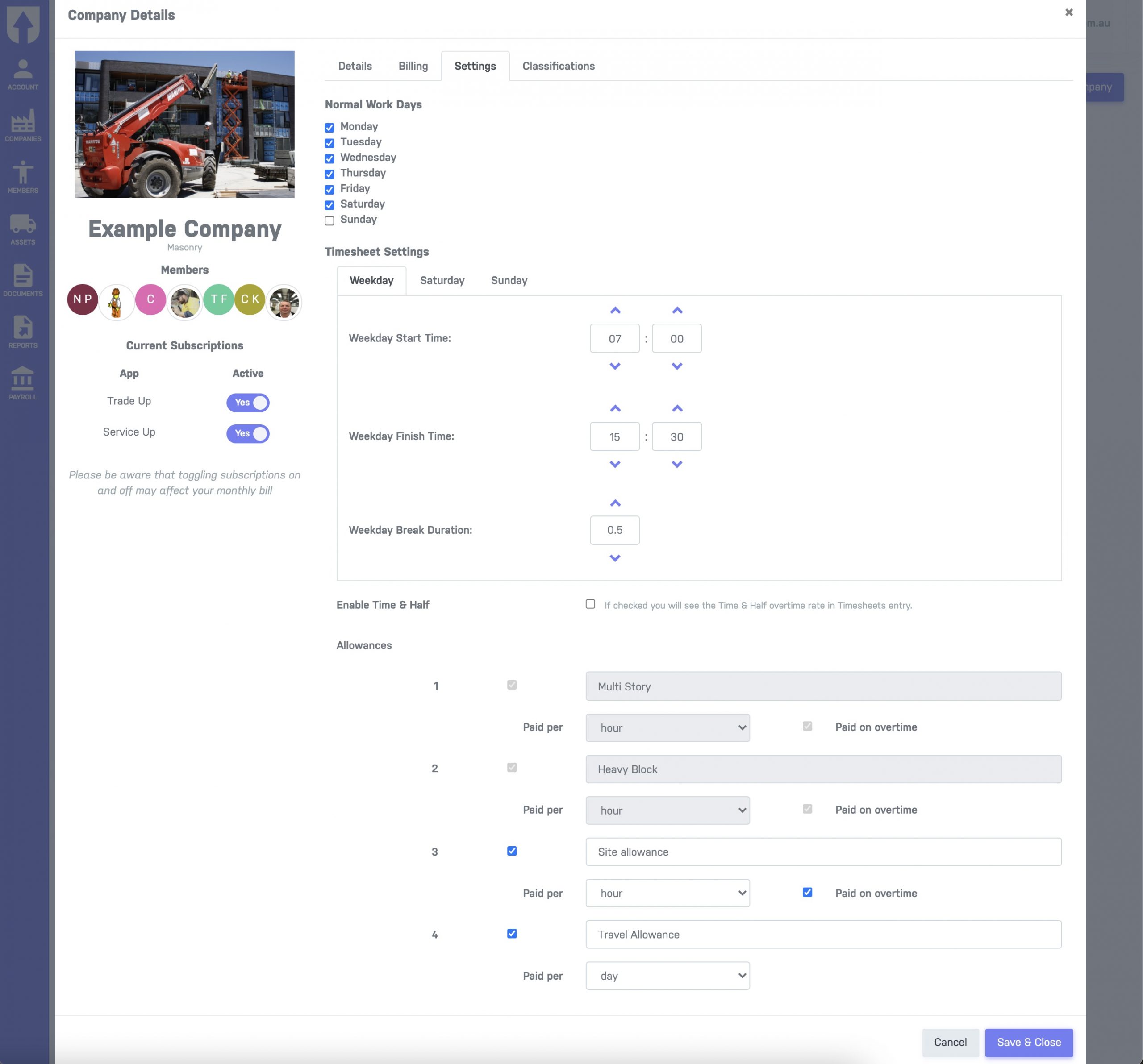Open the Account sidebar icon
This screenshot has height=1064, width=1143.
(23, 75)
